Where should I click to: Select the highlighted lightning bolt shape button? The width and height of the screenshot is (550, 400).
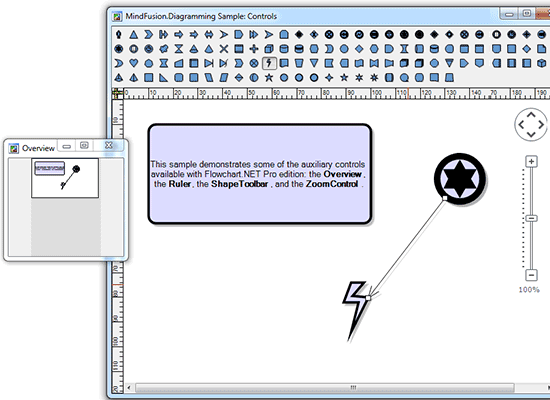[x=269, y=63]
